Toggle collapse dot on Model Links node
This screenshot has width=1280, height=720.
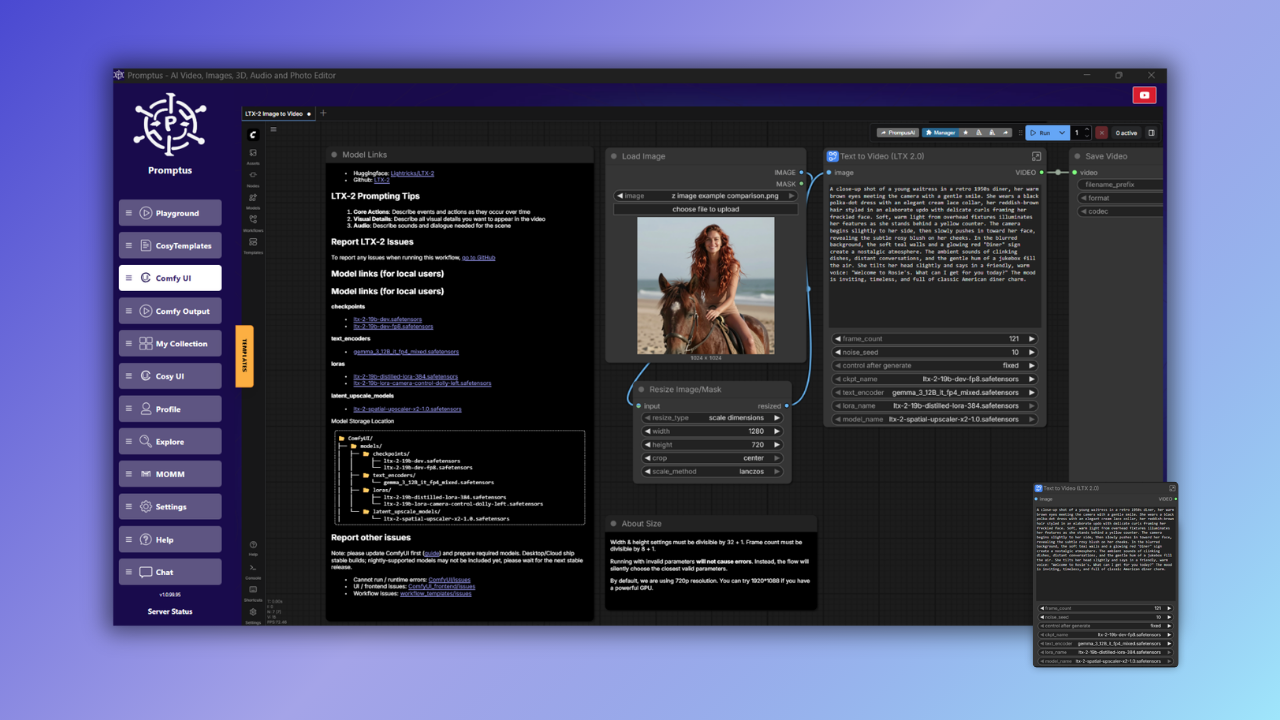[x=334, y=155]
